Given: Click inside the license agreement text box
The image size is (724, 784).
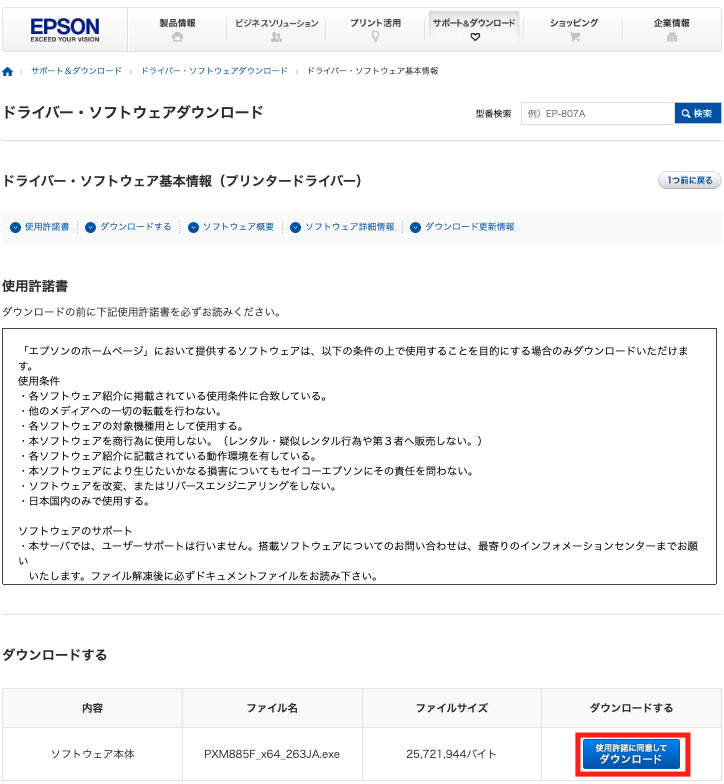Looking at the screenshot, I should click(359, 456).
